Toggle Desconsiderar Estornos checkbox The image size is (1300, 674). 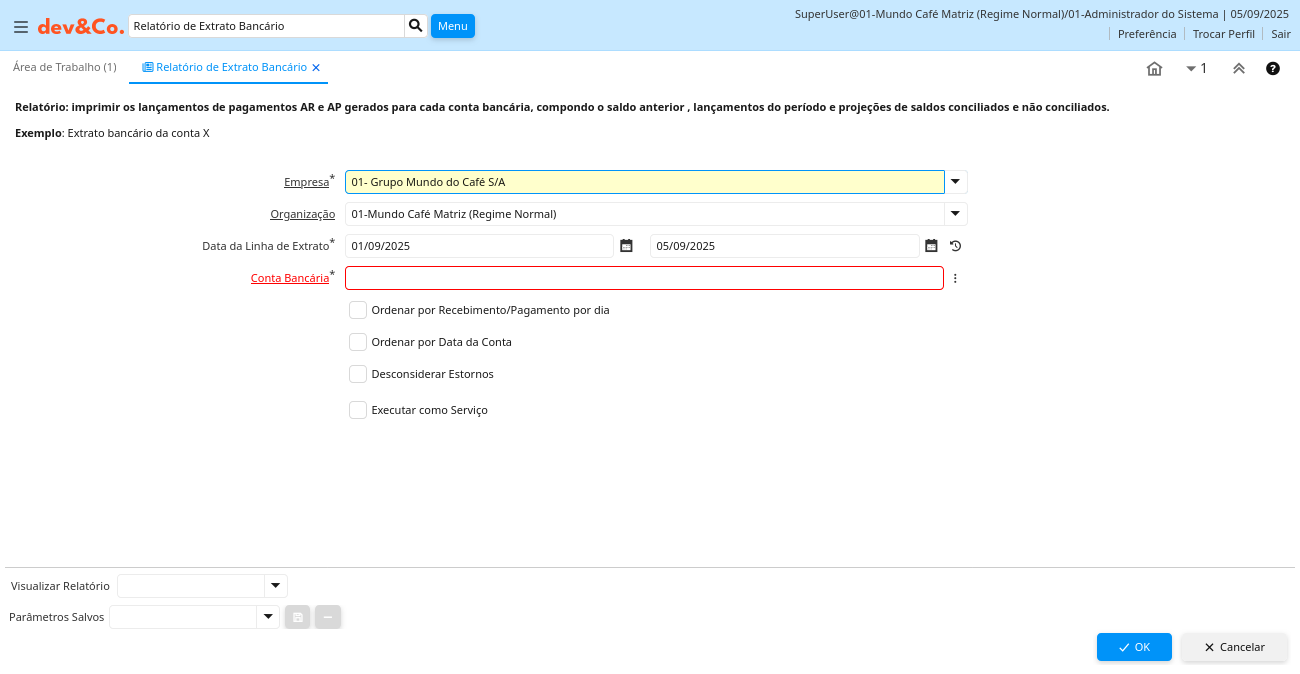pos(358,374)
